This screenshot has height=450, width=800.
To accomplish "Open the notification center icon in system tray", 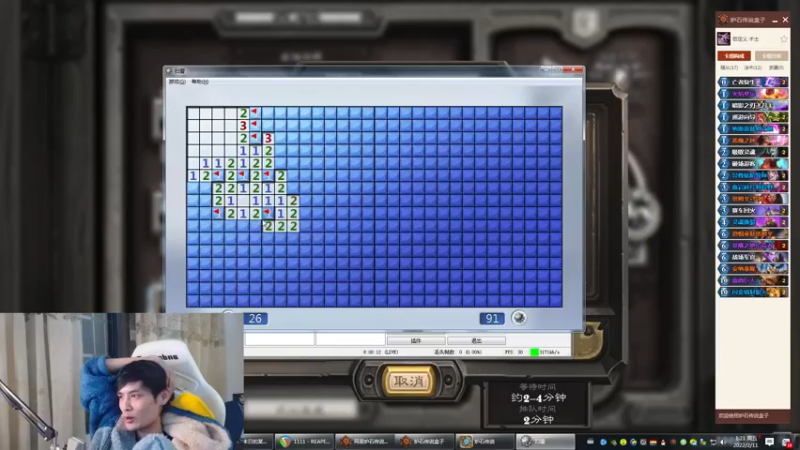I will click(769, 441).
